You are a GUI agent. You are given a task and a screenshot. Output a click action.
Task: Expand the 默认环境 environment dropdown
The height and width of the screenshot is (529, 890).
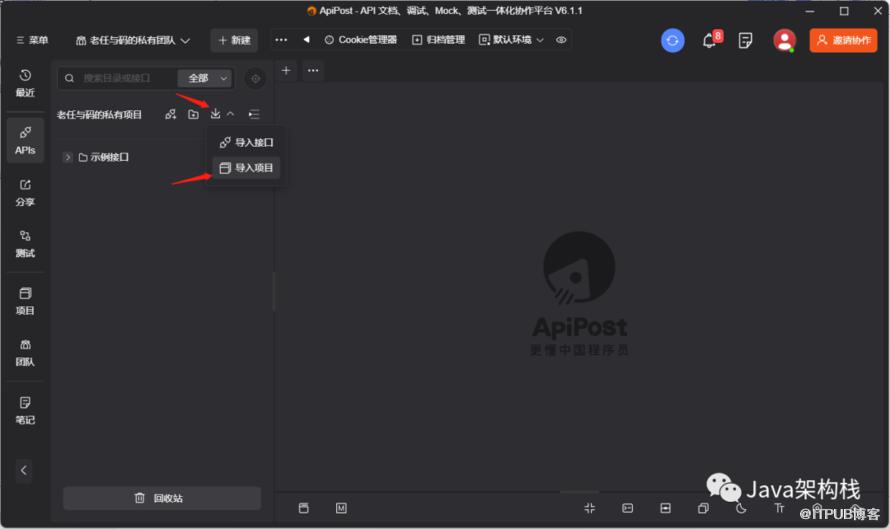tap(511, 40)
